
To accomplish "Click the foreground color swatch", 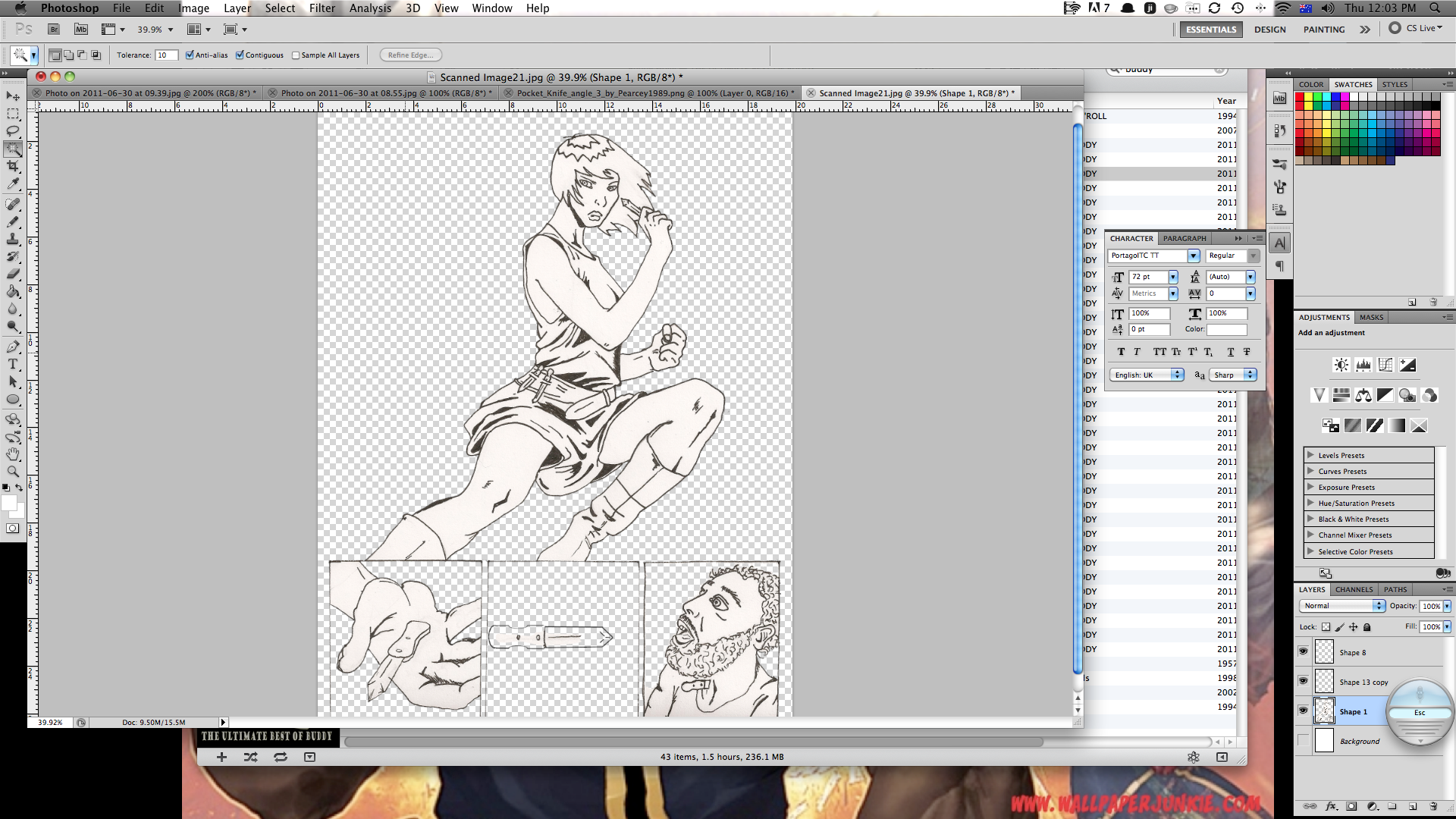I will tap(9, 503).
